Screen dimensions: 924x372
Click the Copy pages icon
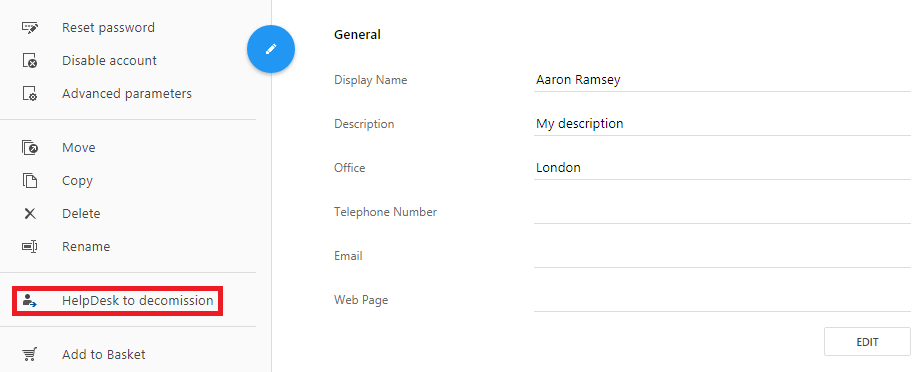click(30, 181)
